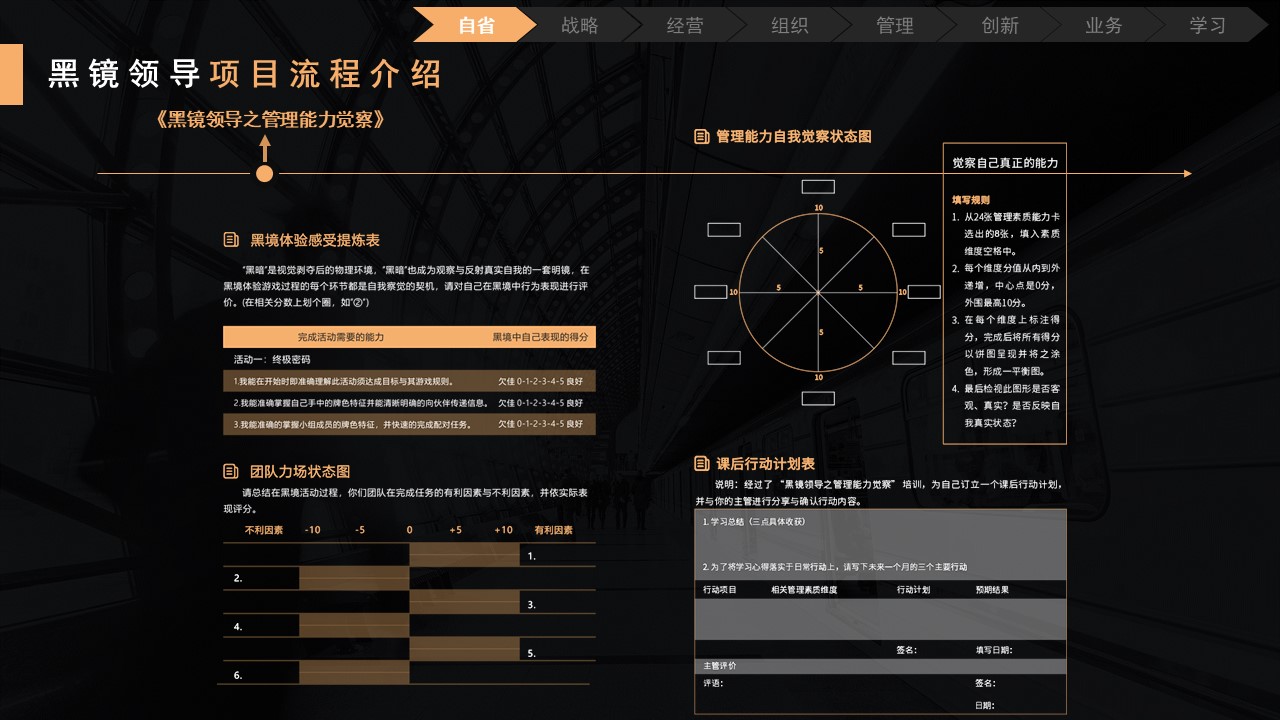
Task: Click the icon beside 黑境体验感受提炼表 heading
Action: coord(231,240)
